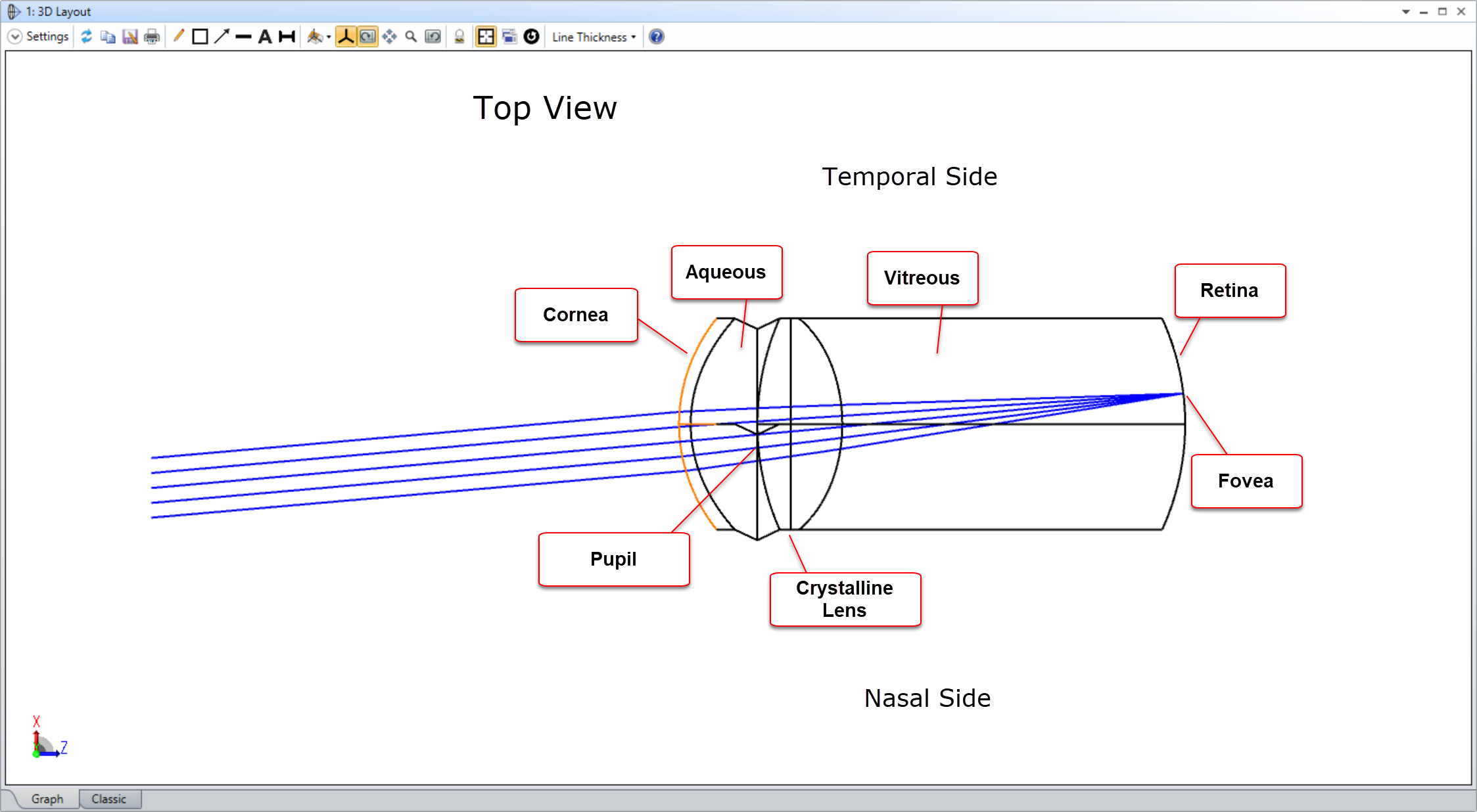Select the Cornea annotation box
Image resolution: width=1477 pixels, height=812 pixels.
tap(576, 315)
